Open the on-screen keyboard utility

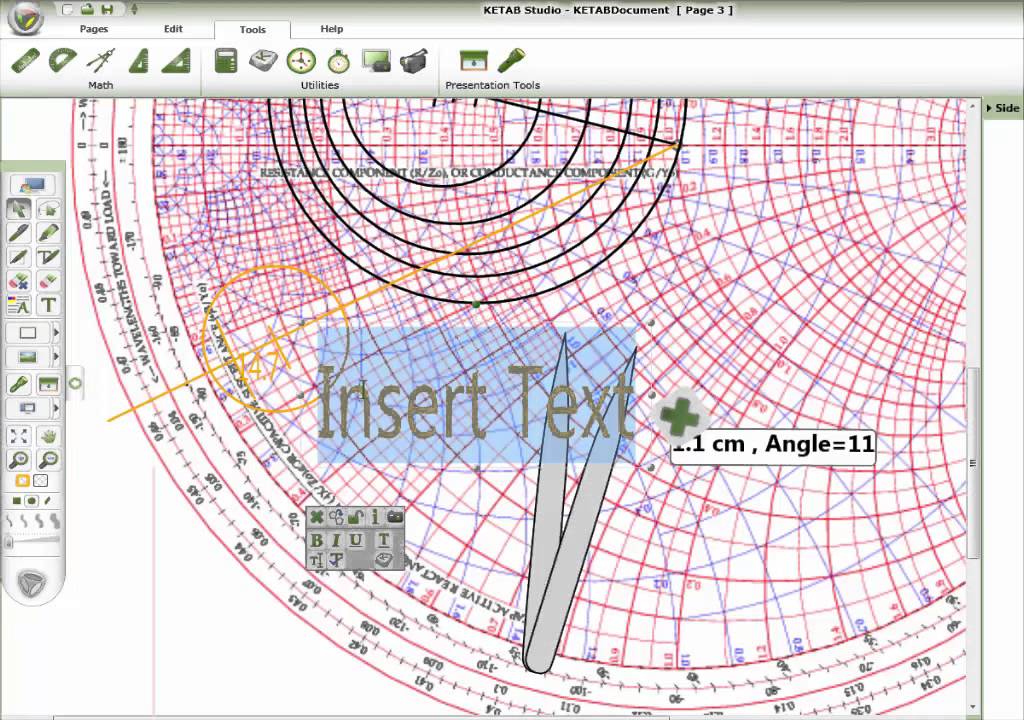click(263, 61)
